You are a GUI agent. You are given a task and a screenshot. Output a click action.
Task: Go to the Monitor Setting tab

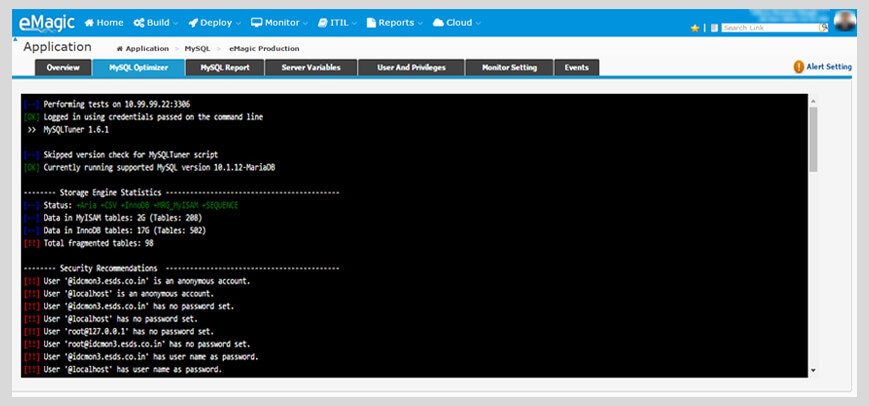pyautogui.click(x=509, y=68)
